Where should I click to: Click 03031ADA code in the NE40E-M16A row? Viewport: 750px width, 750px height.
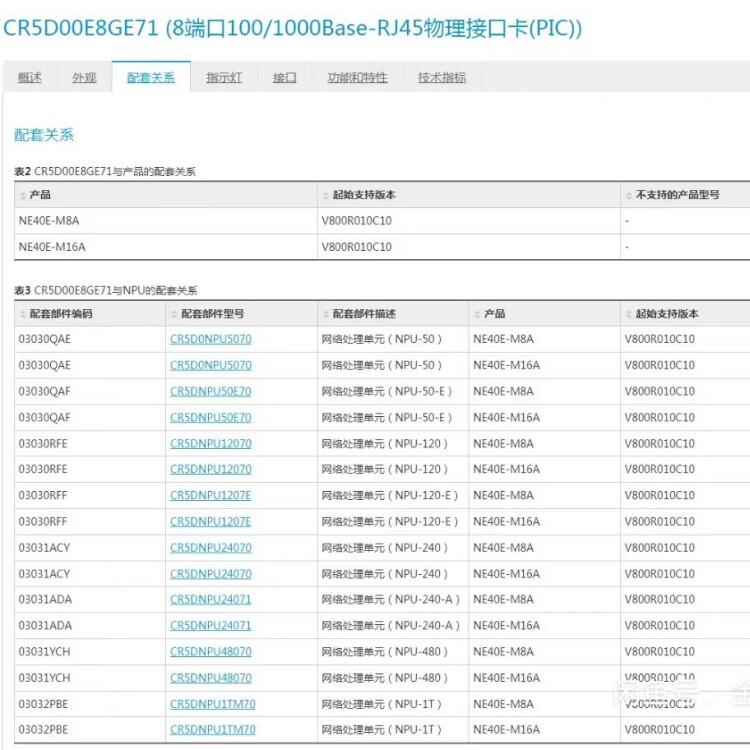[45, 626]
